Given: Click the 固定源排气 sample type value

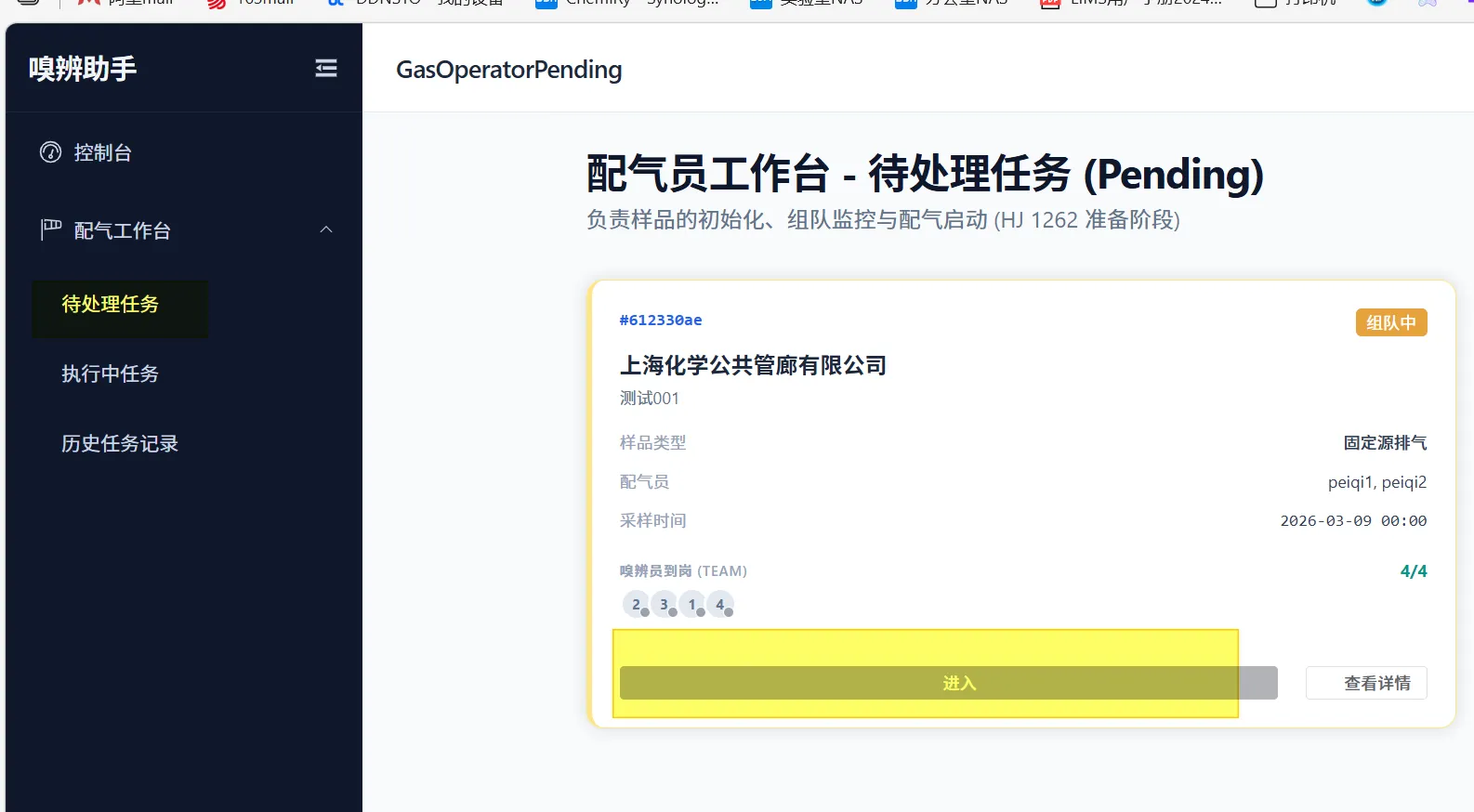Looking at the screenshot, I should pyautogui.click(x=1385, y=443).
